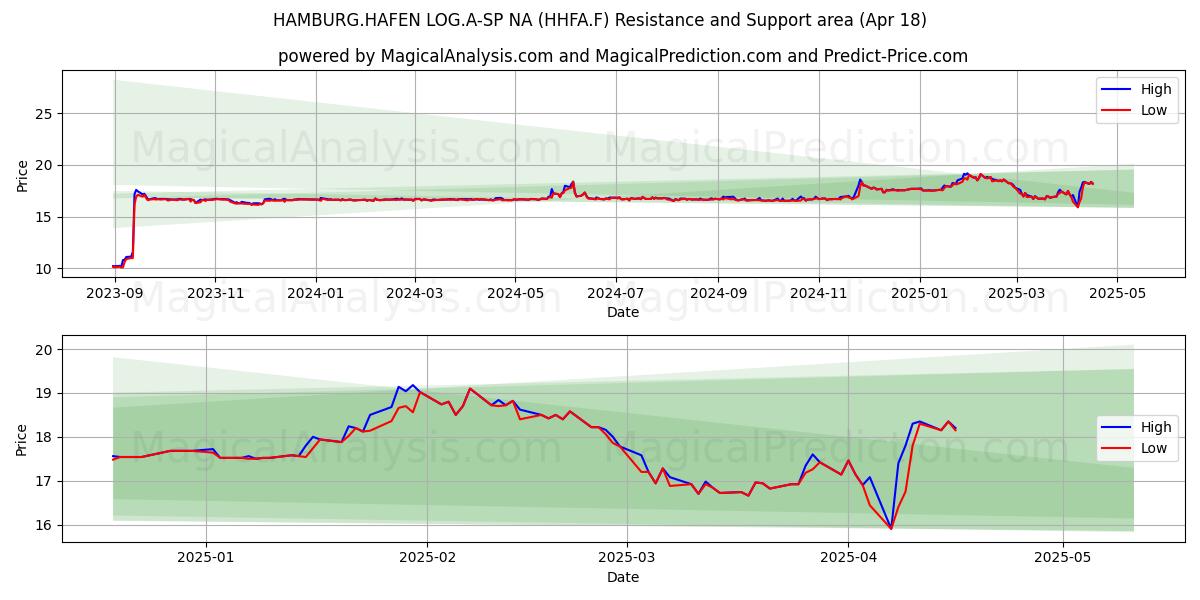This screenshot has width=1200, height=600.
Task: Click 'Low' in the bottom chart legend
Action: (x=1154, y=448)
